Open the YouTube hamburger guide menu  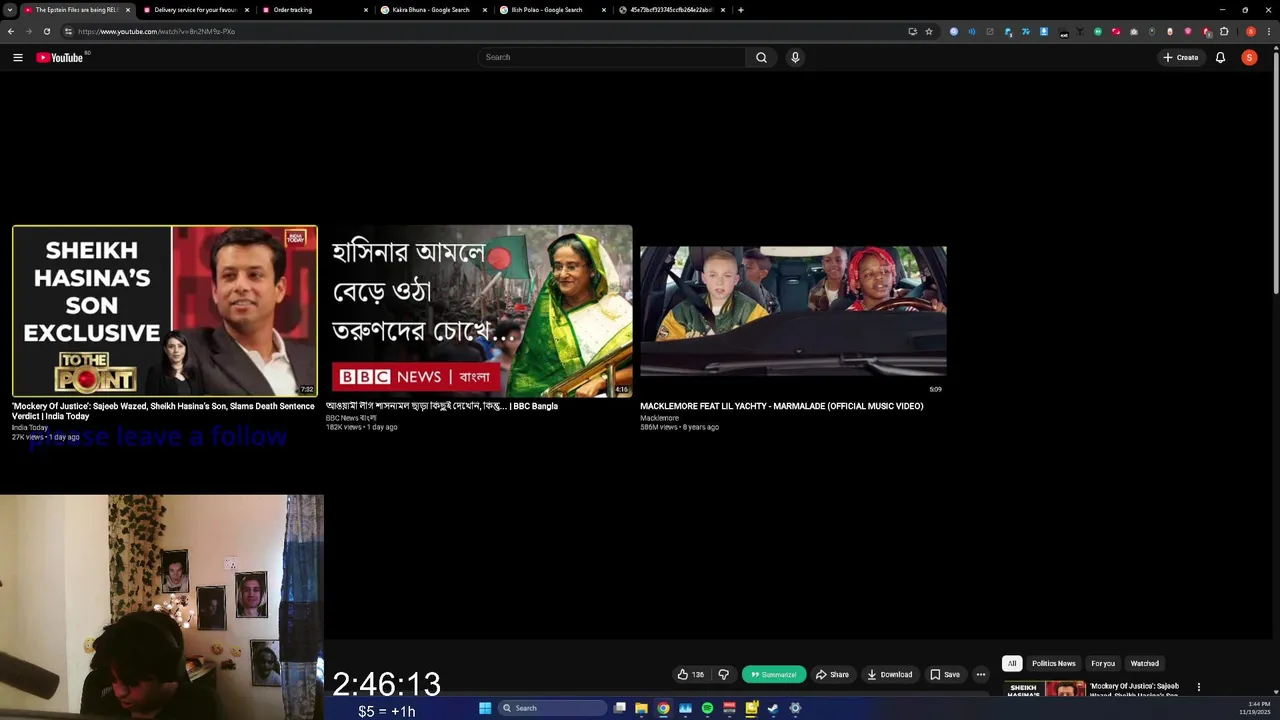coord(18,57)
